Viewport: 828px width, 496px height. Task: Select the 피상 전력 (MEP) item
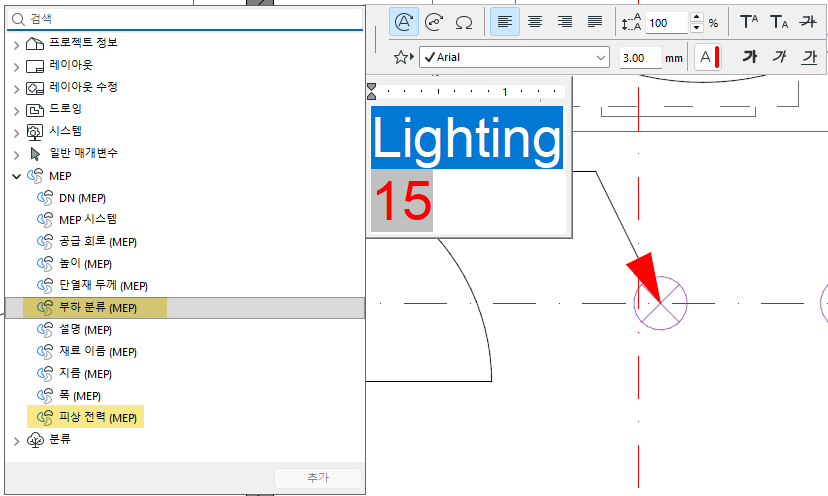(x=185, y=417)
